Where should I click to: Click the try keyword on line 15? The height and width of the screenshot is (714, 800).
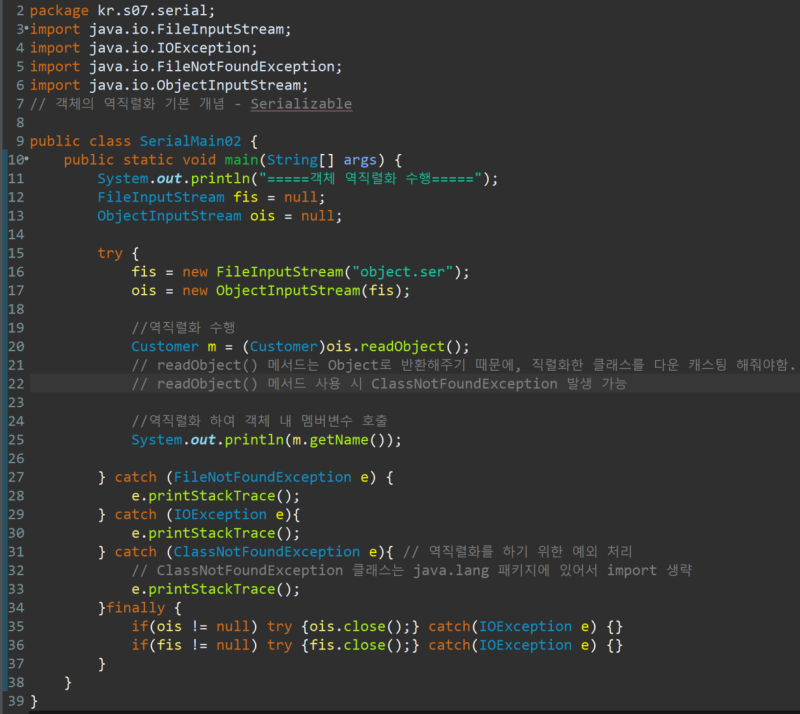(x=110, y=253)
